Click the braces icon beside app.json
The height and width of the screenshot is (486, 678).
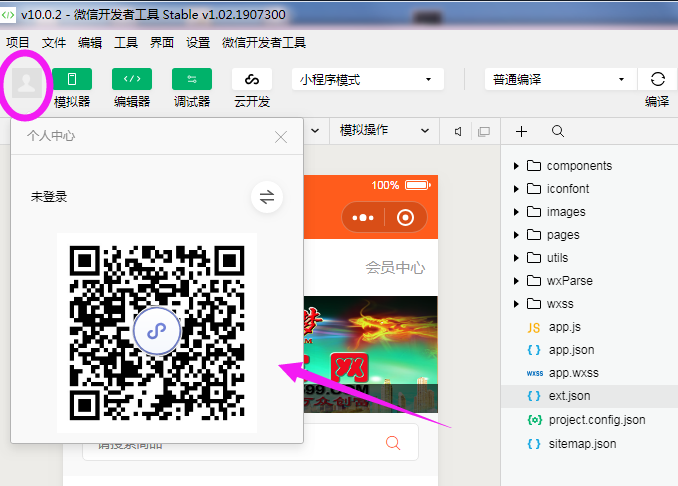(x=534, y=350)
